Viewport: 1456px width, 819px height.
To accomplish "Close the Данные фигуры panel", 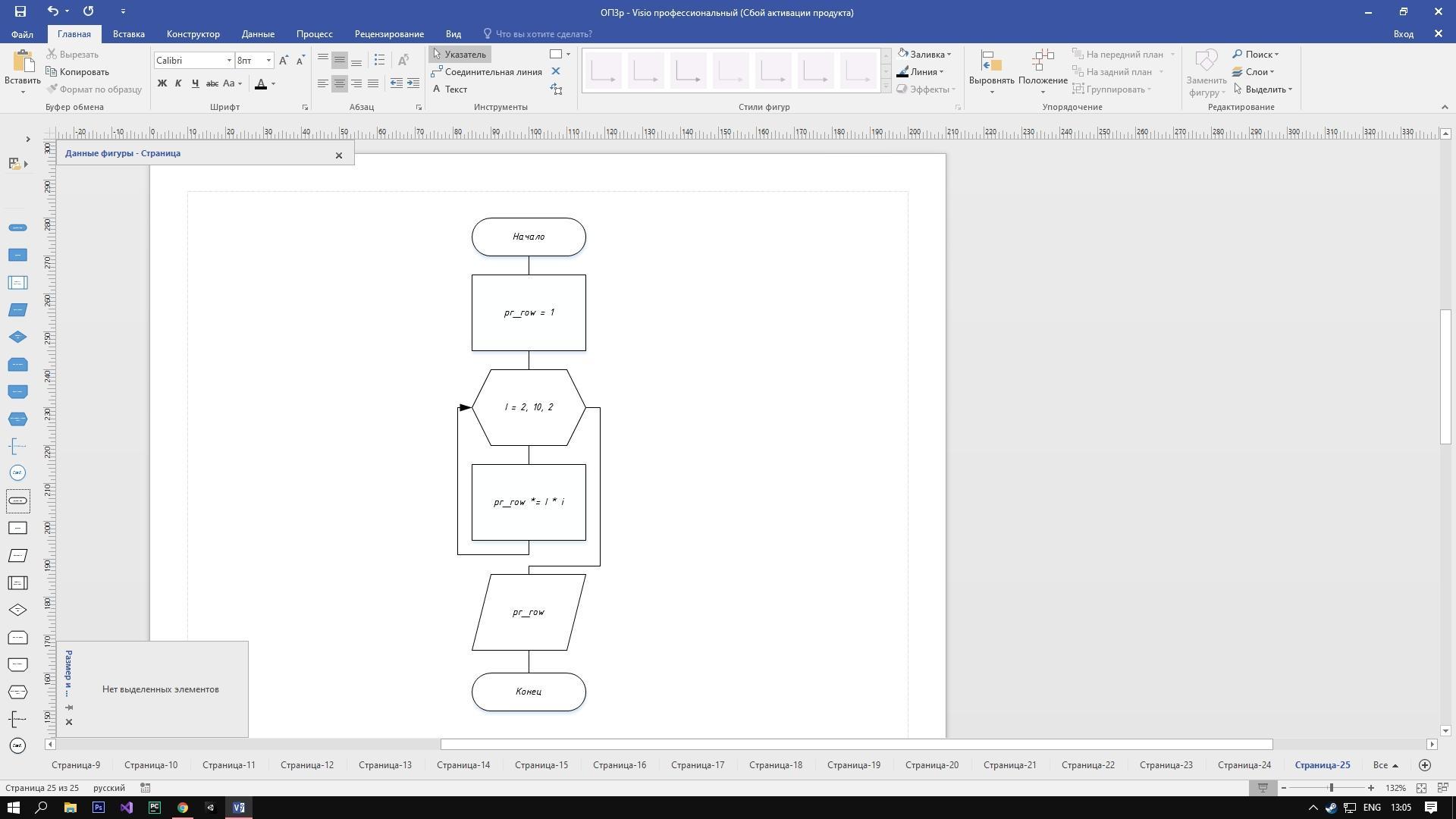I will 339,155.
